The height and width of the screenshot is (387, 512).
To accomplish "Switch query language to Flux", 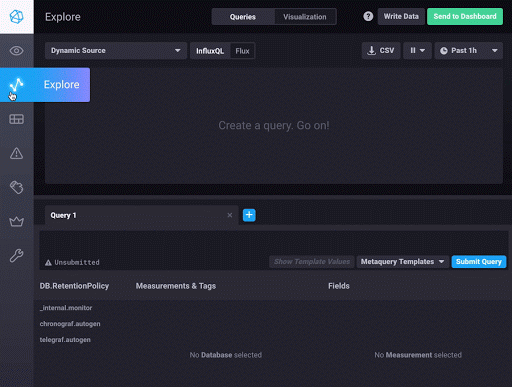I will 242,51.
